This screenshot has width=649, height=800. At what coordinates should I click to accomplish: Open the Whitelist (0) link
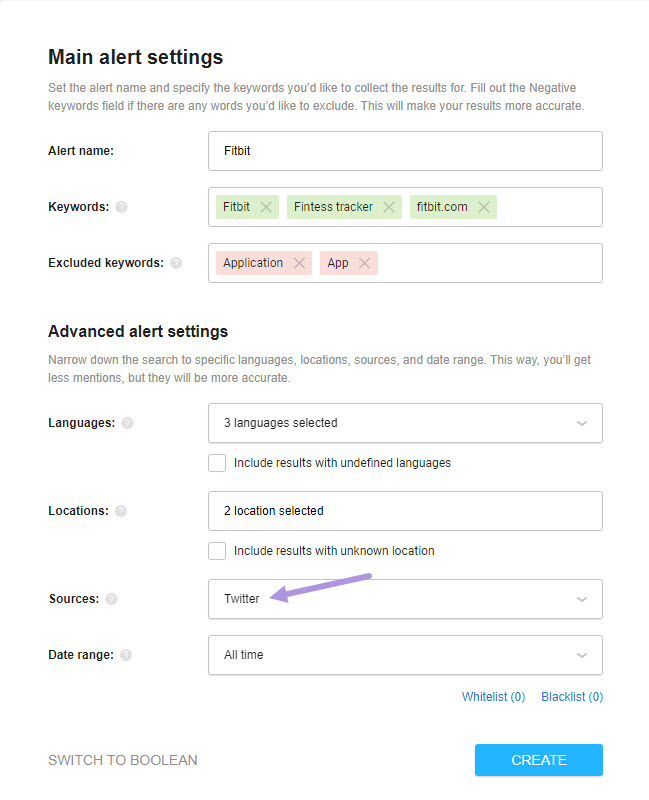[493, 697]
